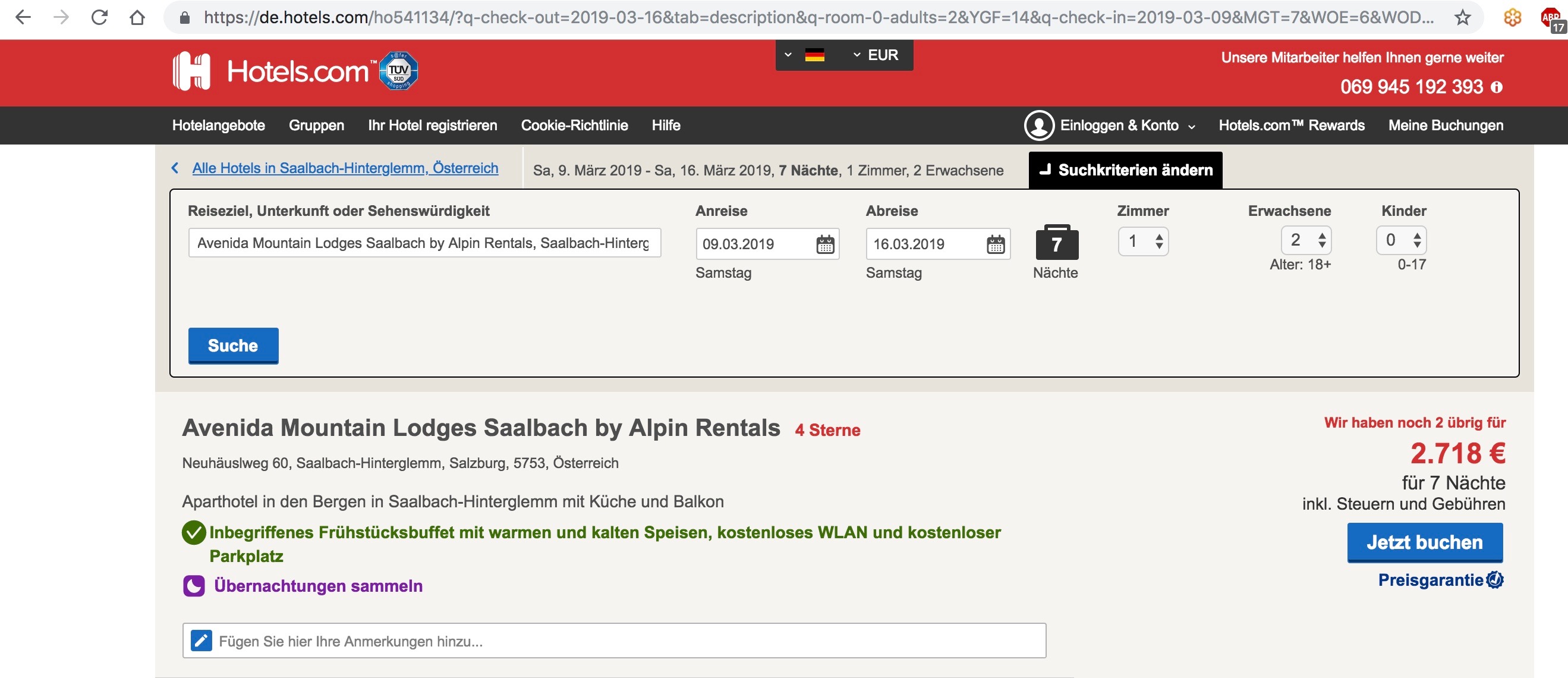Viewport: 1568px width, 678px height.
Task: Click the destination search input field
Action: (424, 243)
